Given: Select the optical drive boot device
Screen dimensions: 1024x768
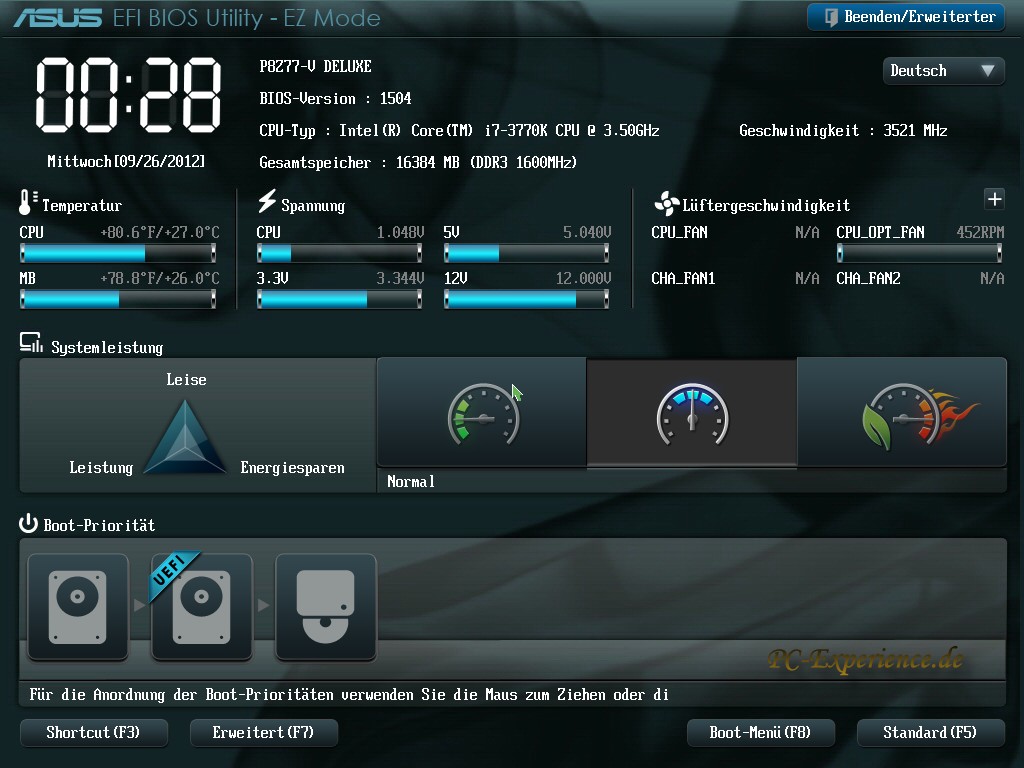Looking at the screenshot, I should (x=326, y=607).
